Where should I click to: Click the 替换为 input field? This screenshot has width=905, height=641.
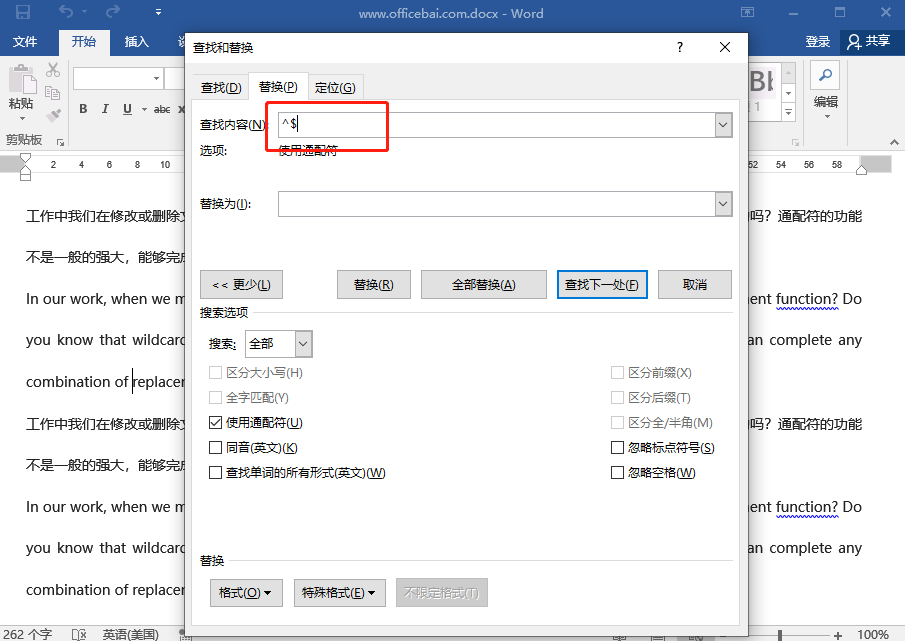[496, 204]
